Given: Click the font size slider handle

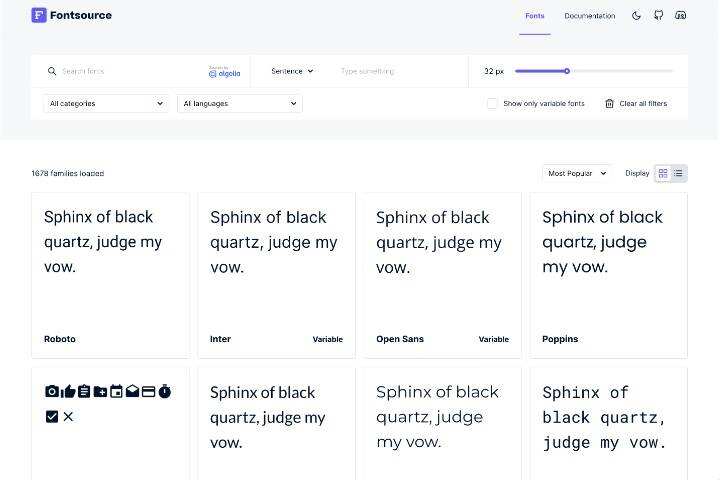Looking at the screenshot, I should pos(567,71).
